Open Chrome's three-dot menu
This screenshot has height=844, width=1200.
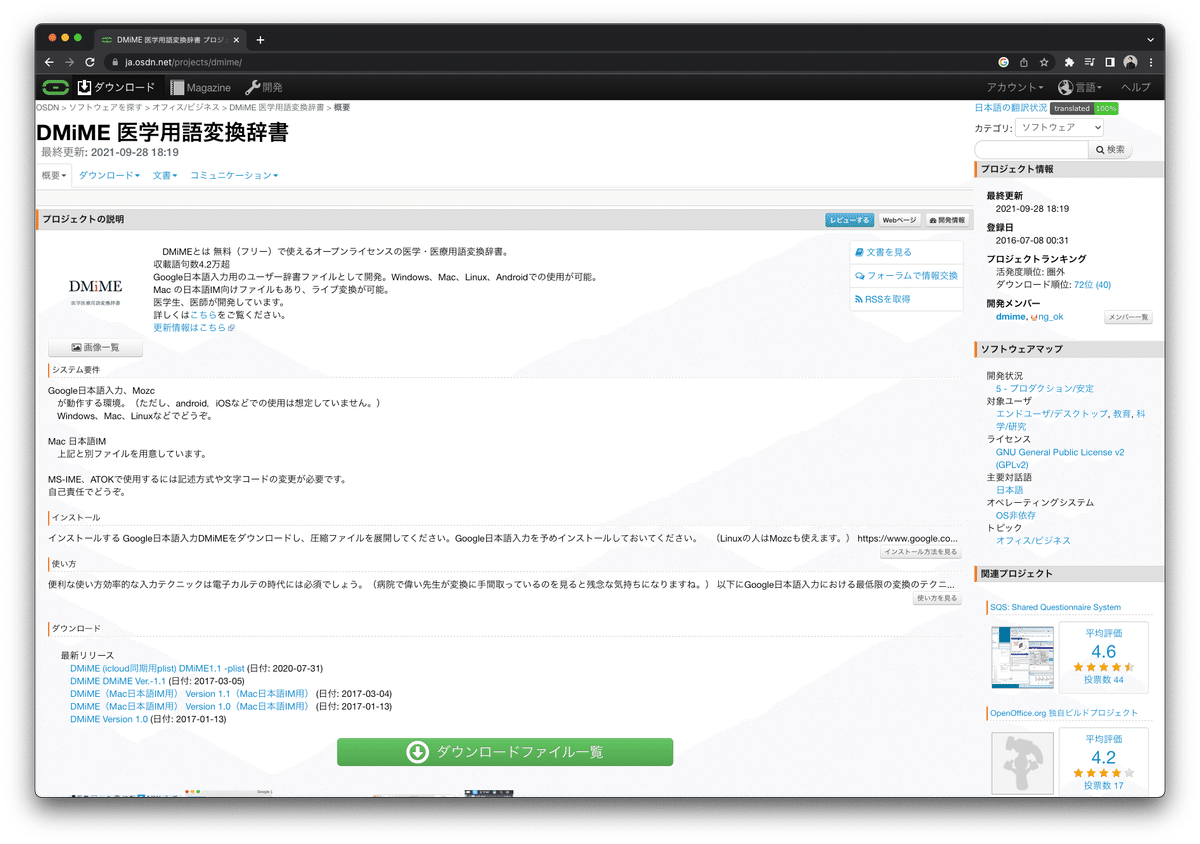coord(1151,62)
